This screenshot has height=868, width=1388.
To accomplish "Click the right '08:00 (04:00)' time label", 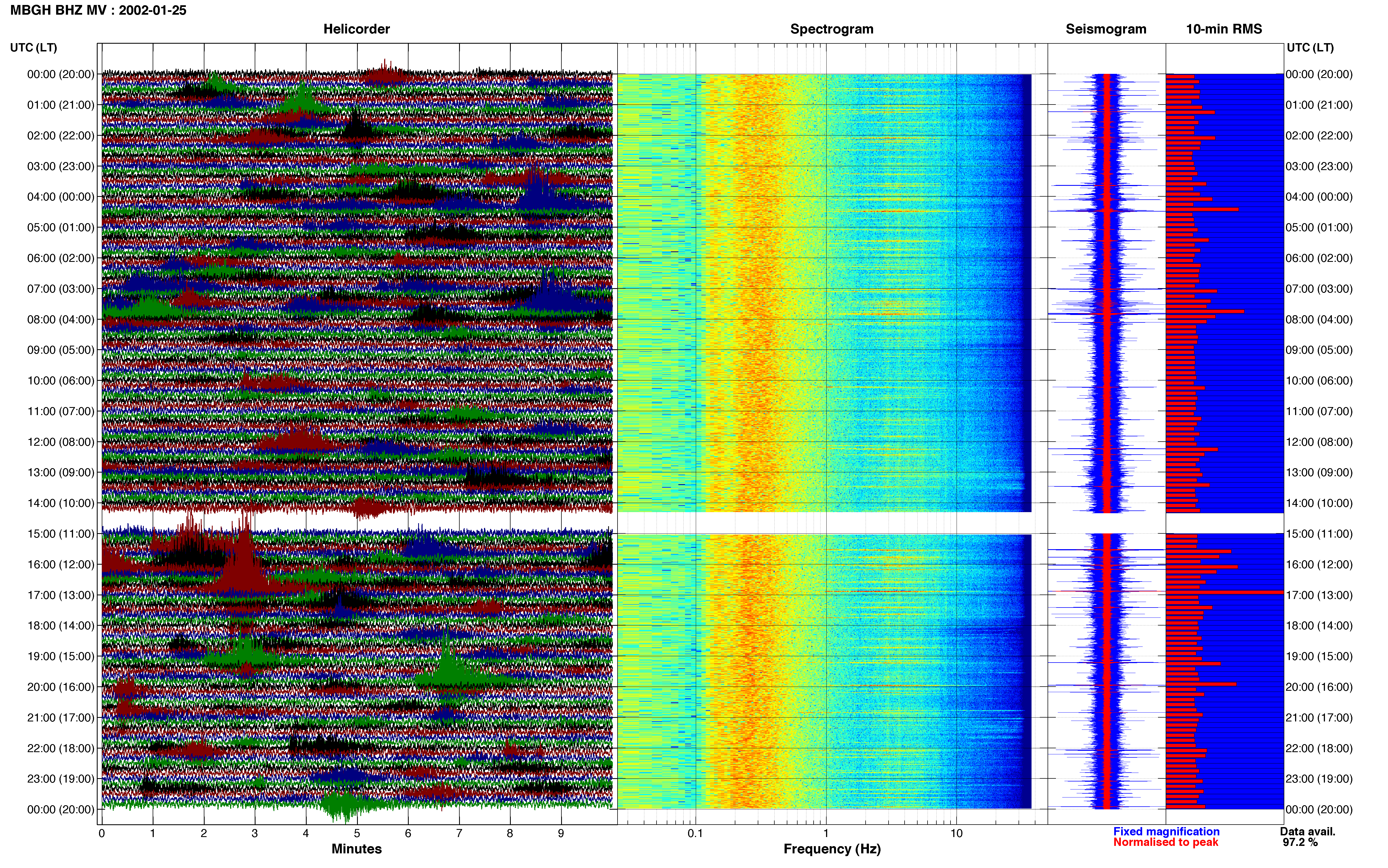I will point(1319,320).
